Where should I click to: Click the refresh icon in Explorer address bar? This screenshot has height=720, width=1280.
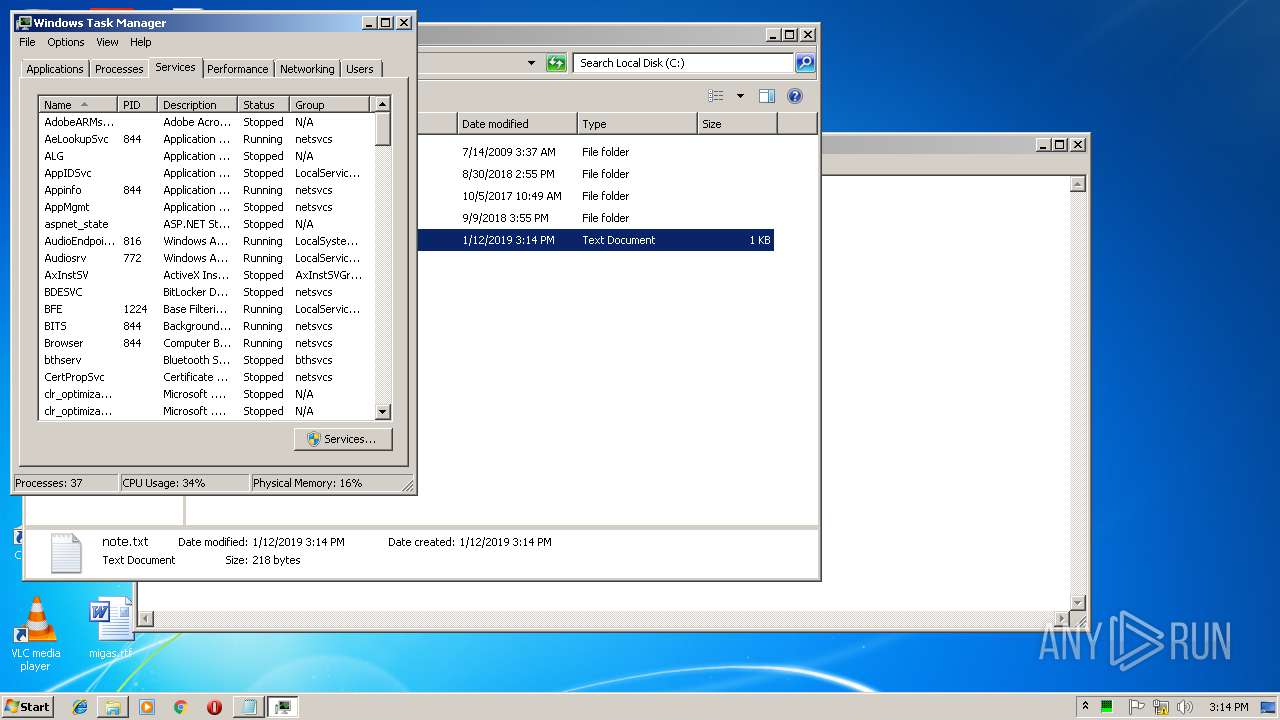[x=556, y=63]
